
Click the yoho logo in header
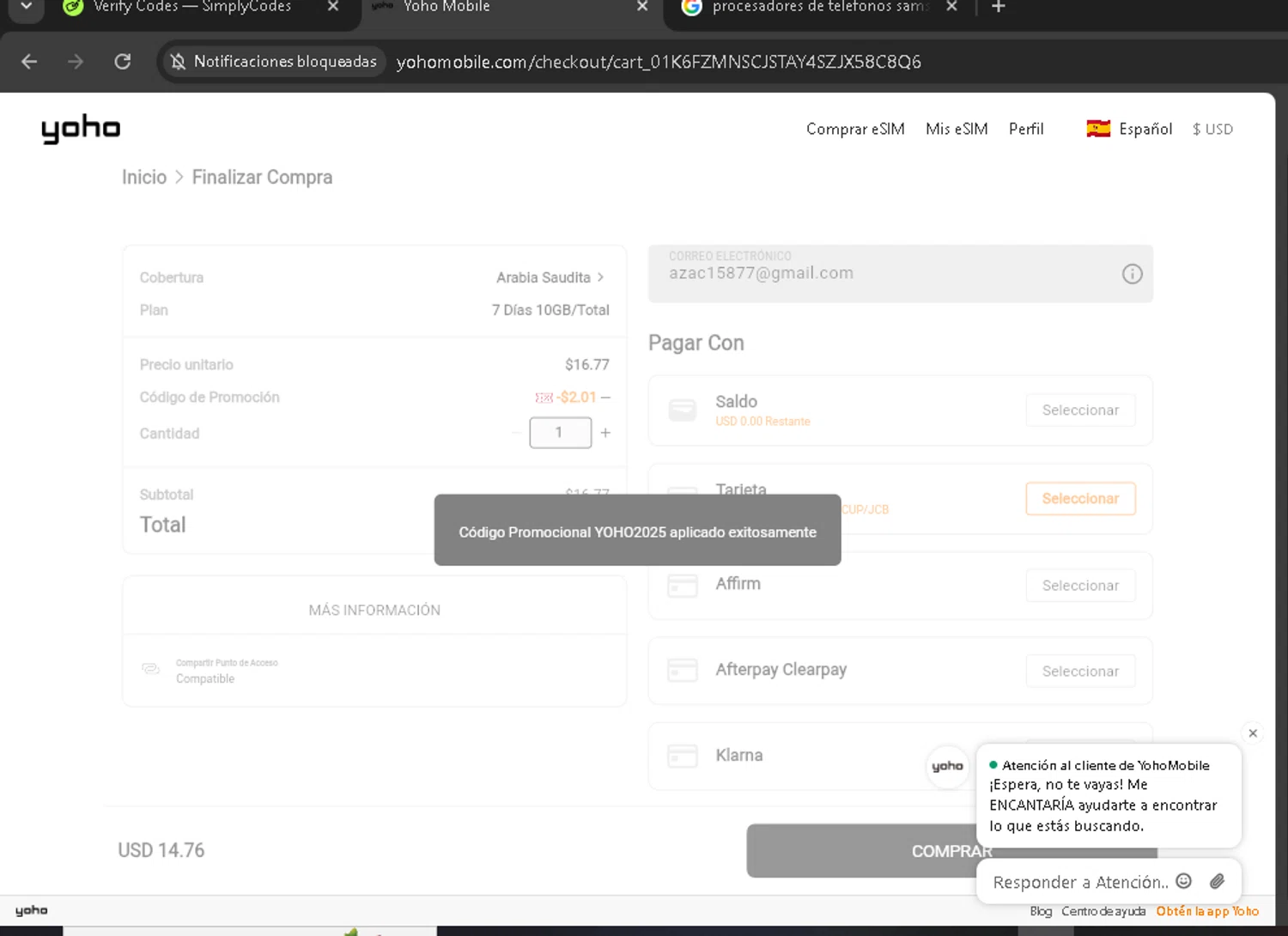(81, 129)
